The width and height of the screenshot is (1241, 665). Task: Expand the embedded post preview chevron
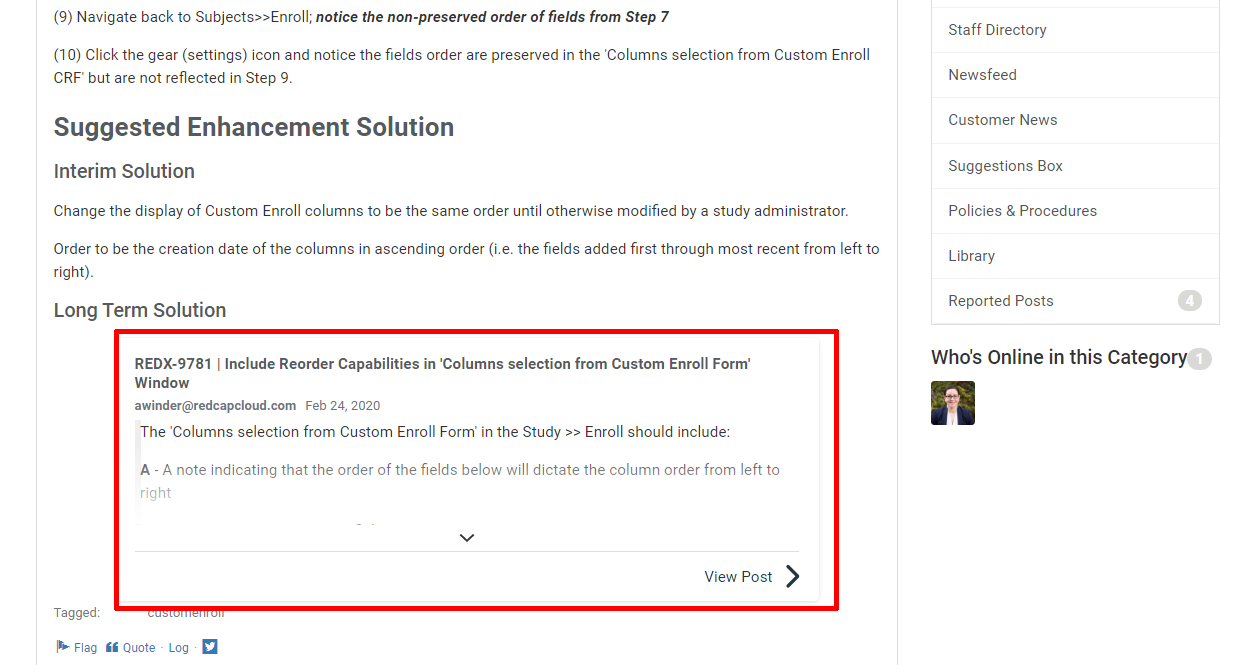466,538
